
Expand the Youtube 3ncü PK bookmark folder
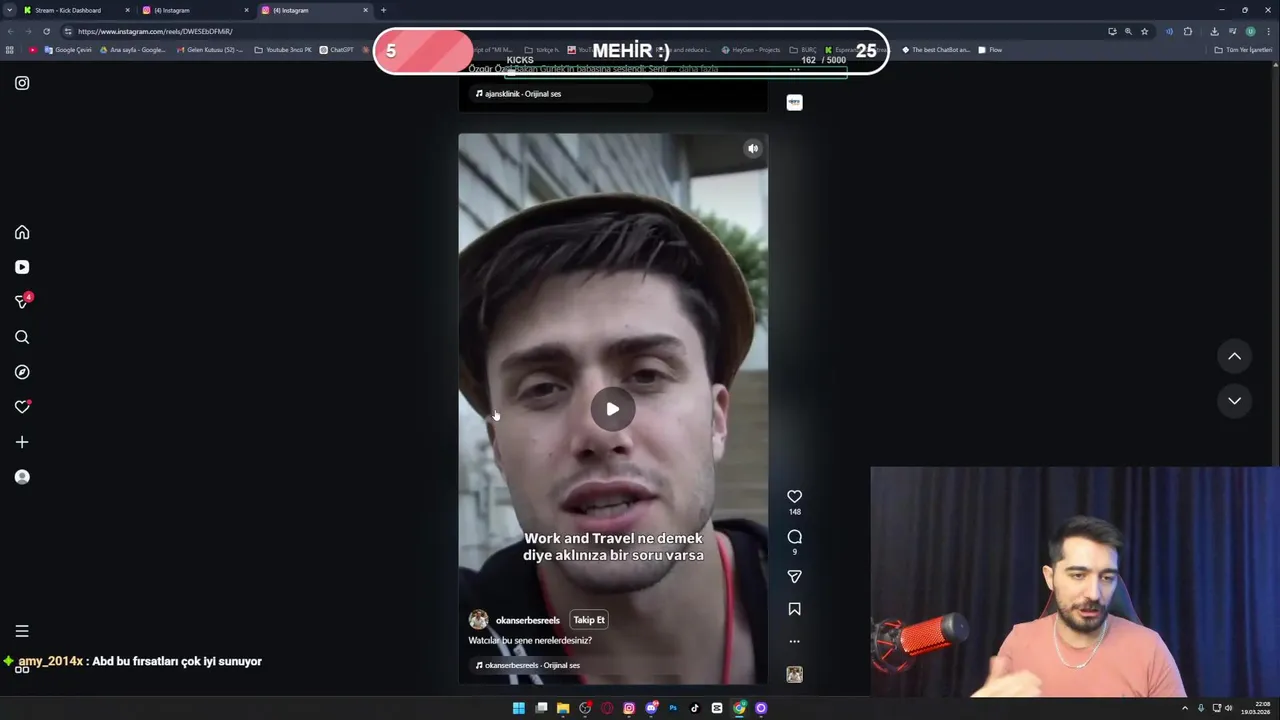coord(283,50)
